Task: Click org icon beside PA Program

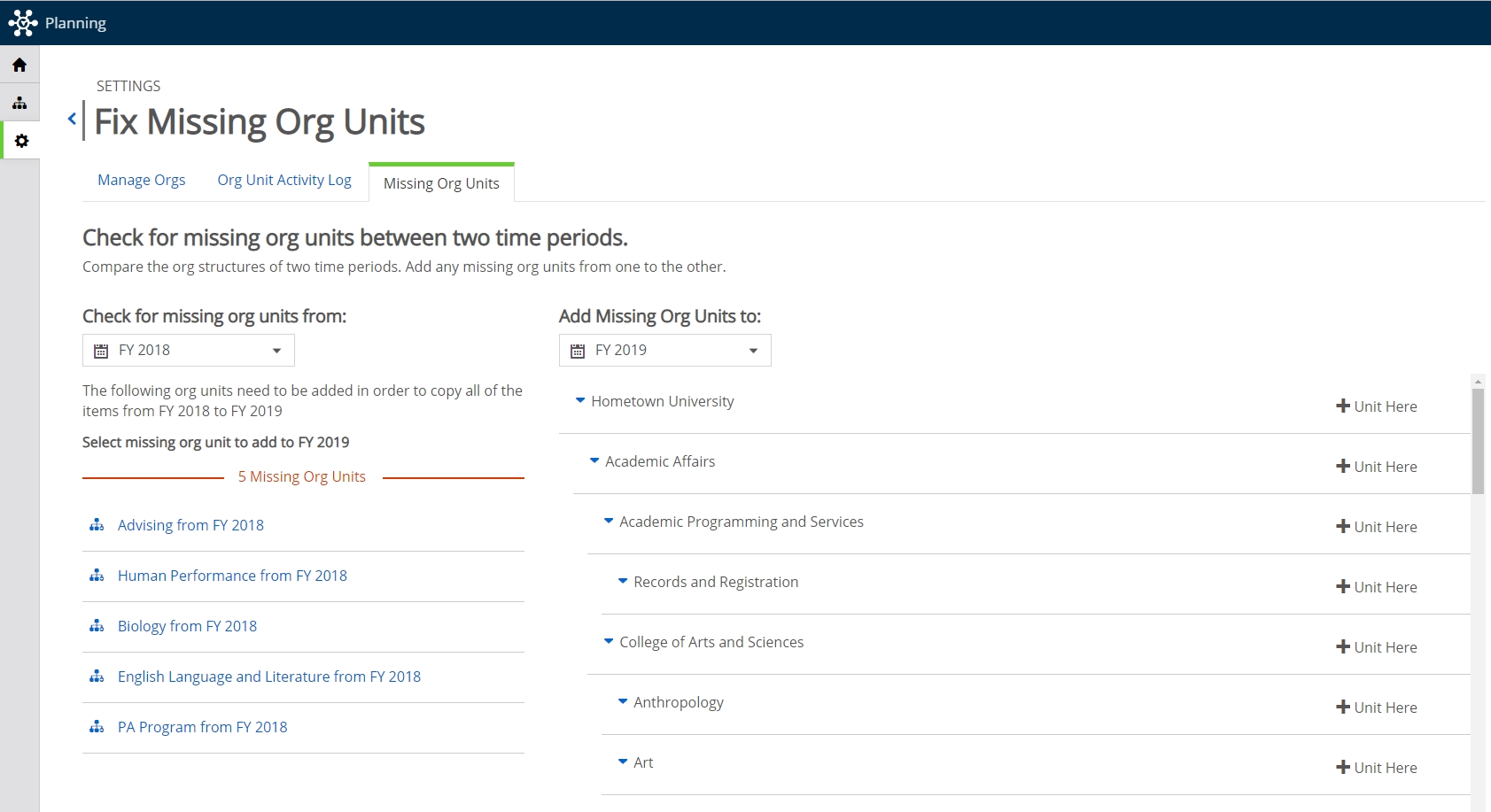Action: (x=97, y=727)
